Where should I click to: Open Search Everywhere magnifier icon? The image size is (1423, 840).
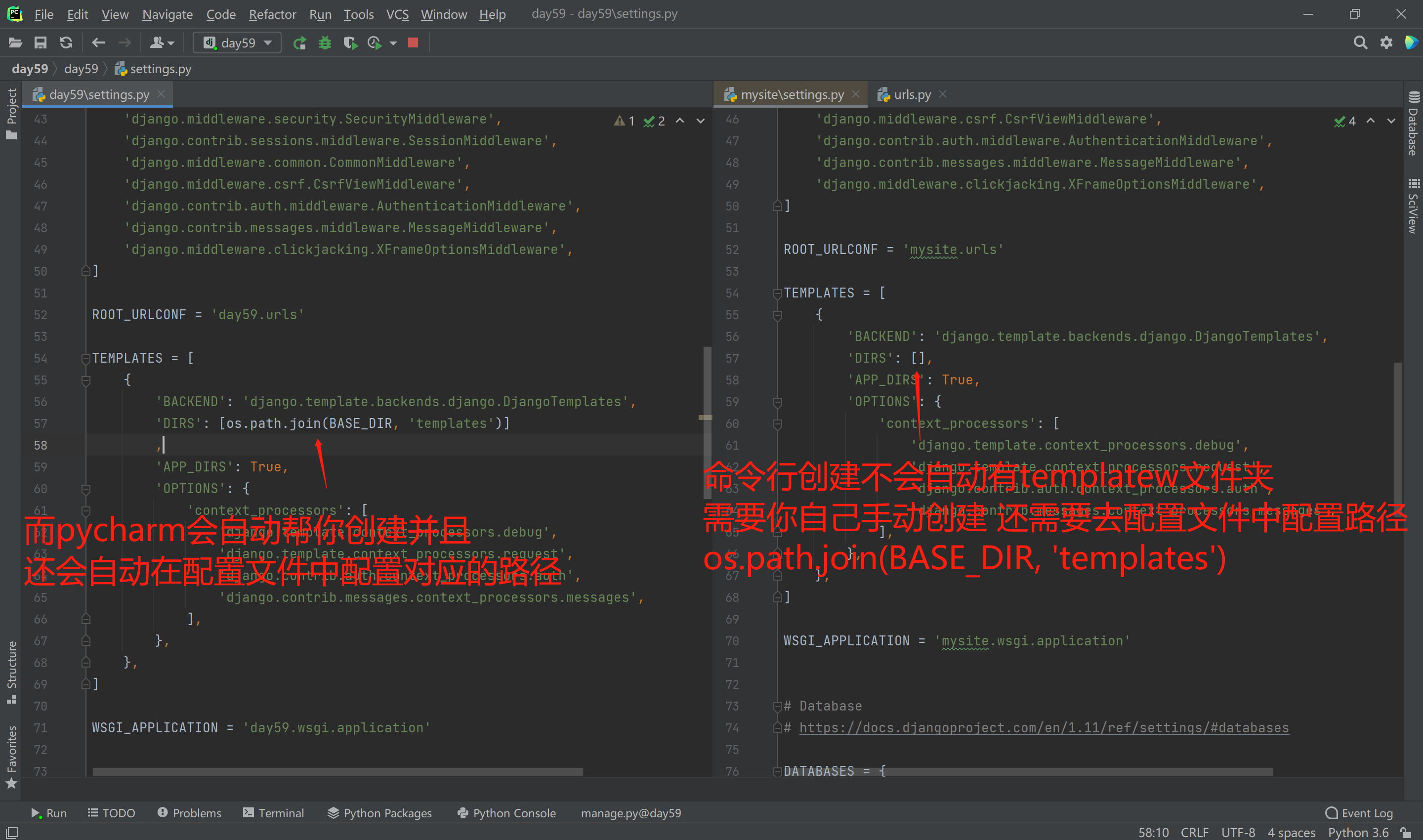point(1360,42)
